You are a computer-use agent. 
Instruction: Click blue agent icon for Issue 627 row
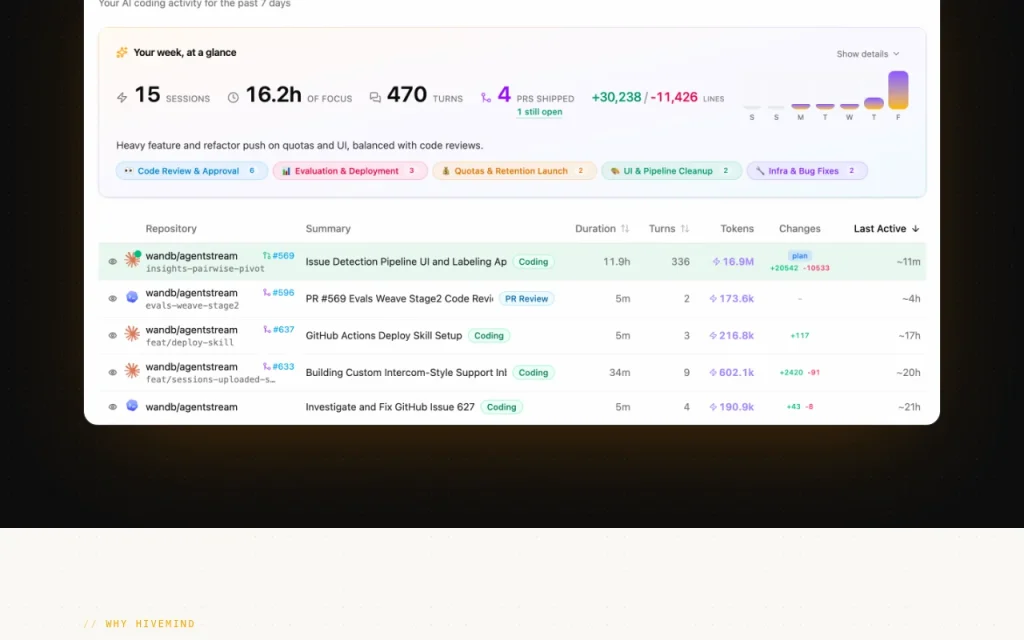(132, 406)
